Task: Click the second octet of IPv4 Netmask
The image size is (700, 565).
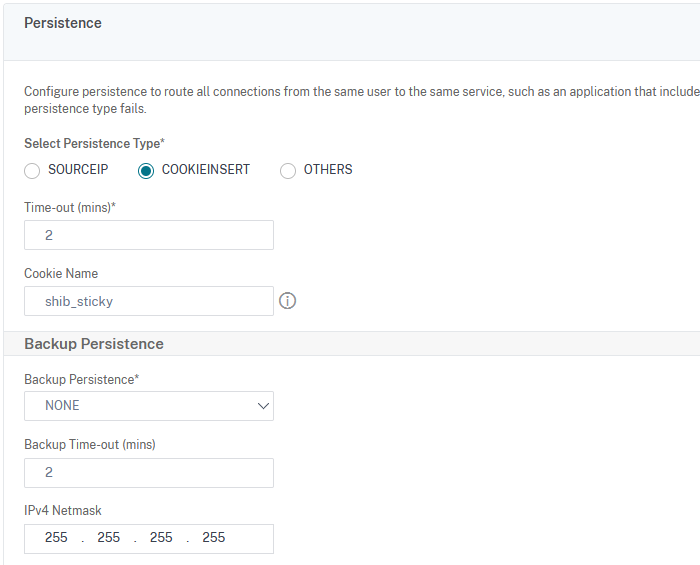Action: click(x=108, y=538)
